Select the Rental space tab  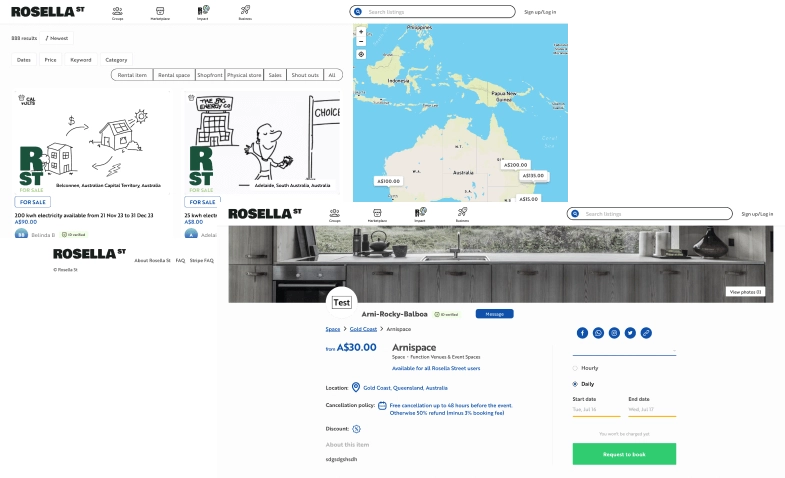click(x=174, y=75)
